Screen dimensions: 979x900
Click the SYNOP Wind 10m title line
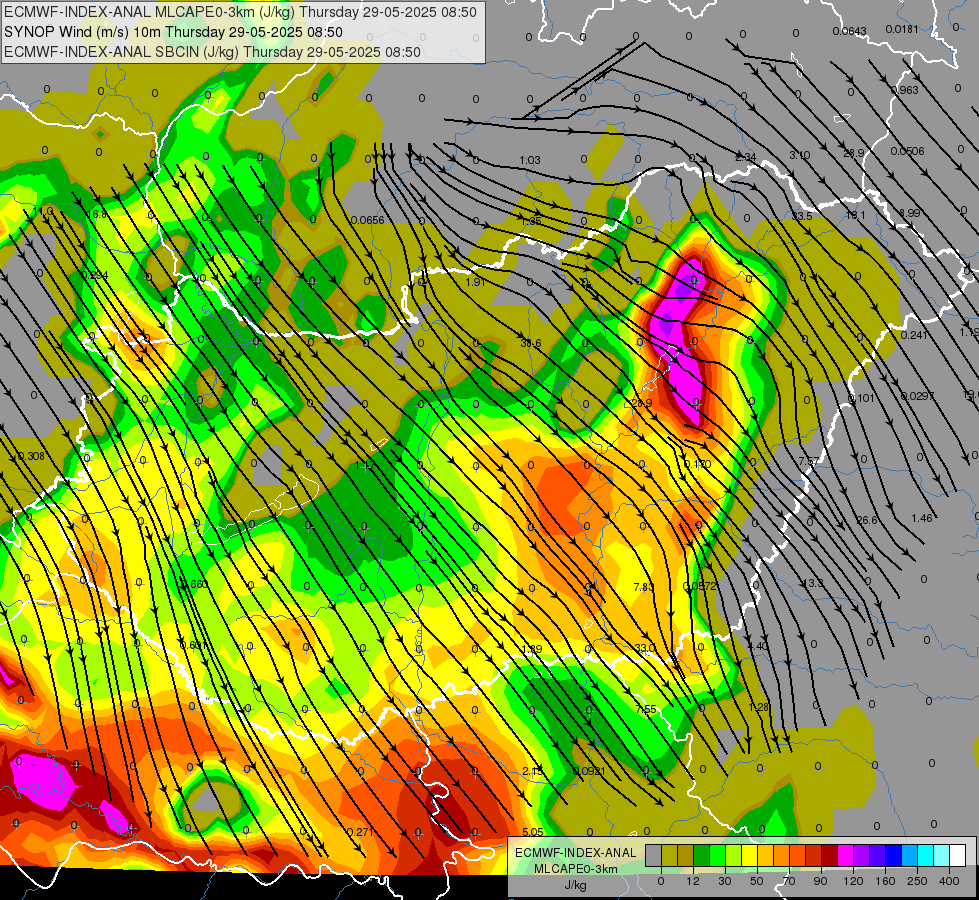174,32
